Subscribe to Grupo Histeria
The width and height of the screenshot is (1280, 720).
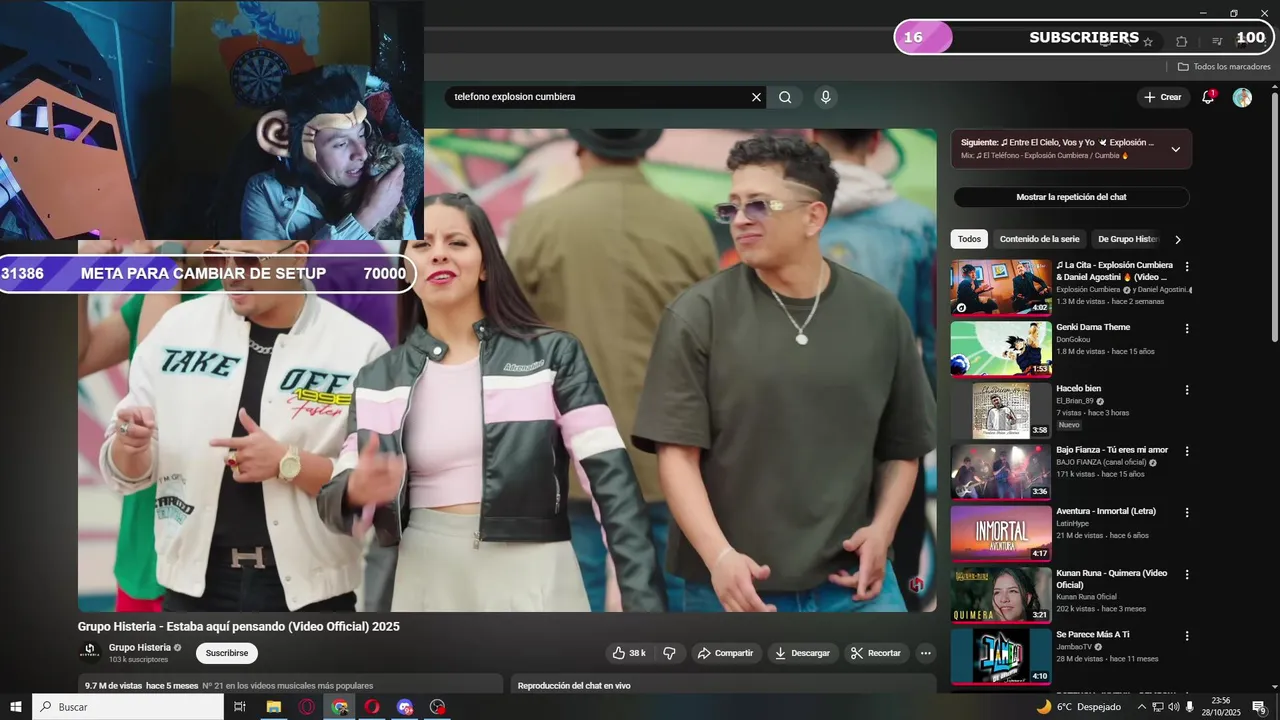(x=226, y=653)
